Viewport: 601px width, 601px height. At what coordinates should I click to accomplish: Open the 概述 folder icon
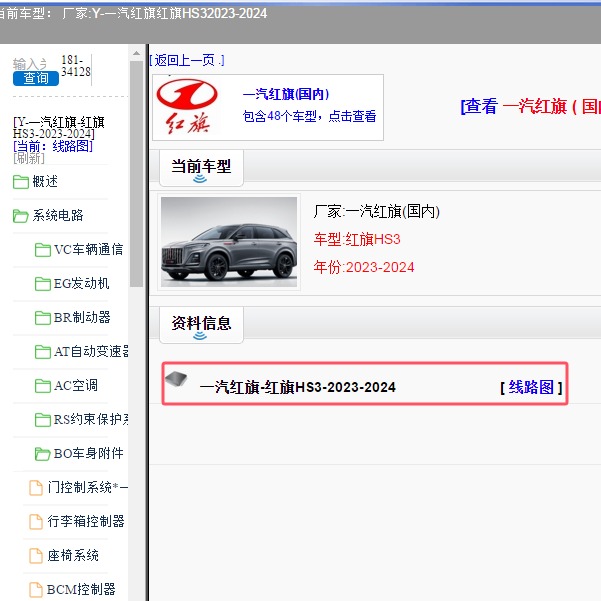click(x=21, y=182)
